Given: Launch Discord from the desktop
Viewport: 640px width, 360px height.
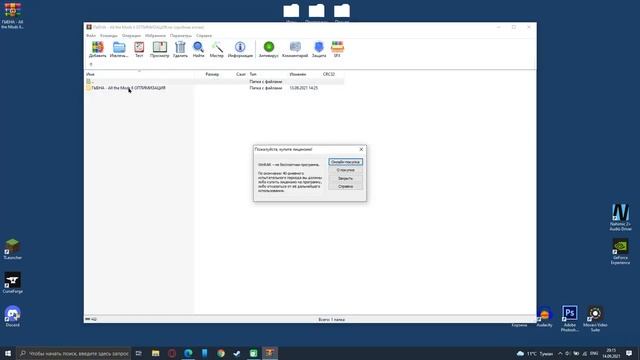Looking at the screenshot, I should 13,316.
